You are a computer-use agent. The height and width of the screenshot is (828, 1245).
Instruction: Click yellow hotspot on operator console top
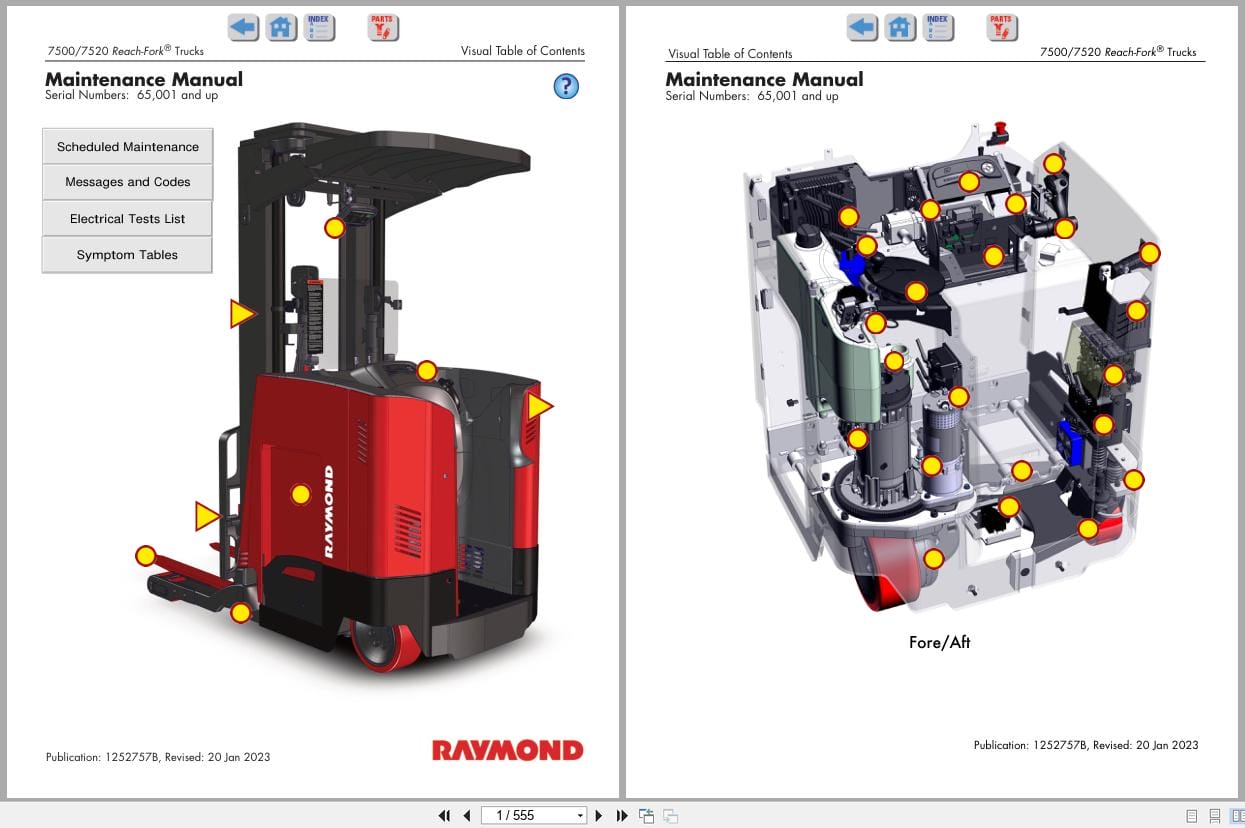click(x=427, y=371)
